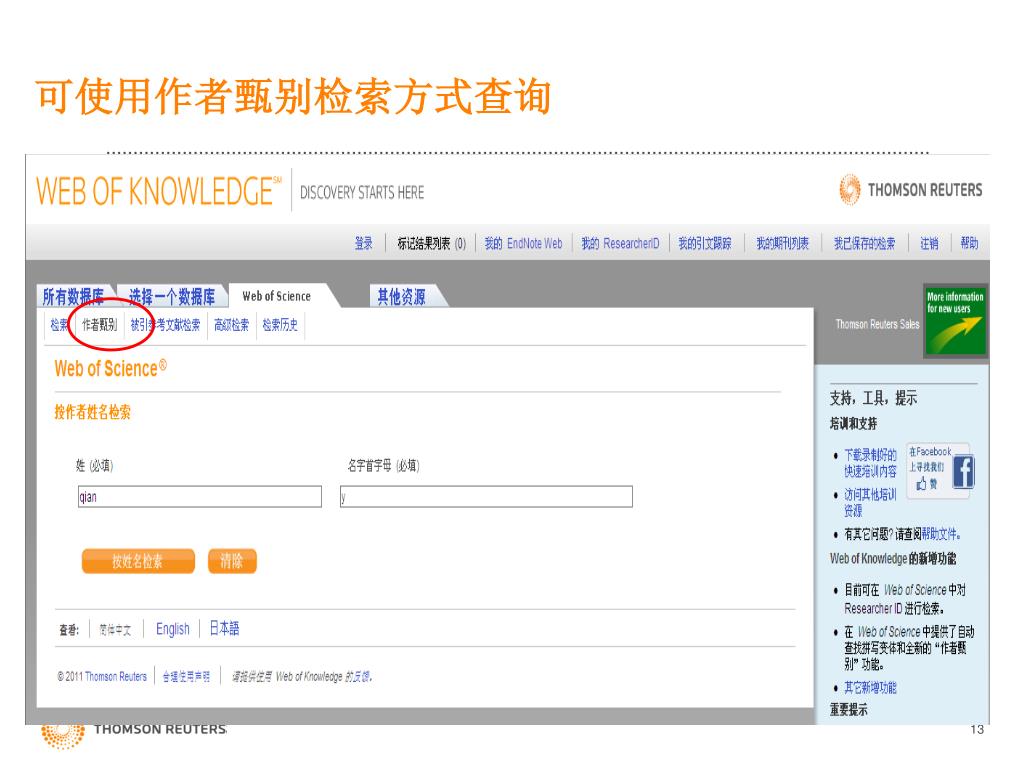This screenshot has width=1024, height=768.
Task: Switch language to 日本語
Action: tap(224, 628)
